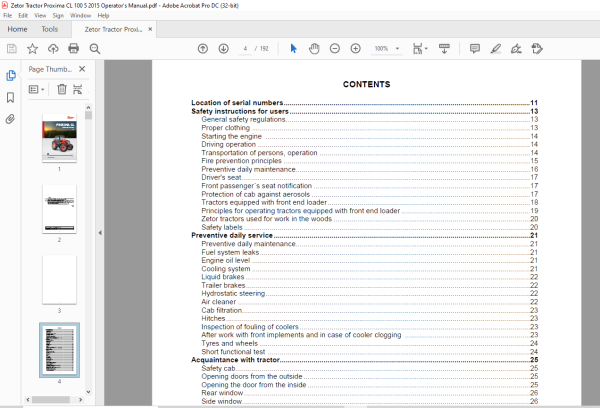Open the Sign document tool
600x408 pixels.
point(516,49)
